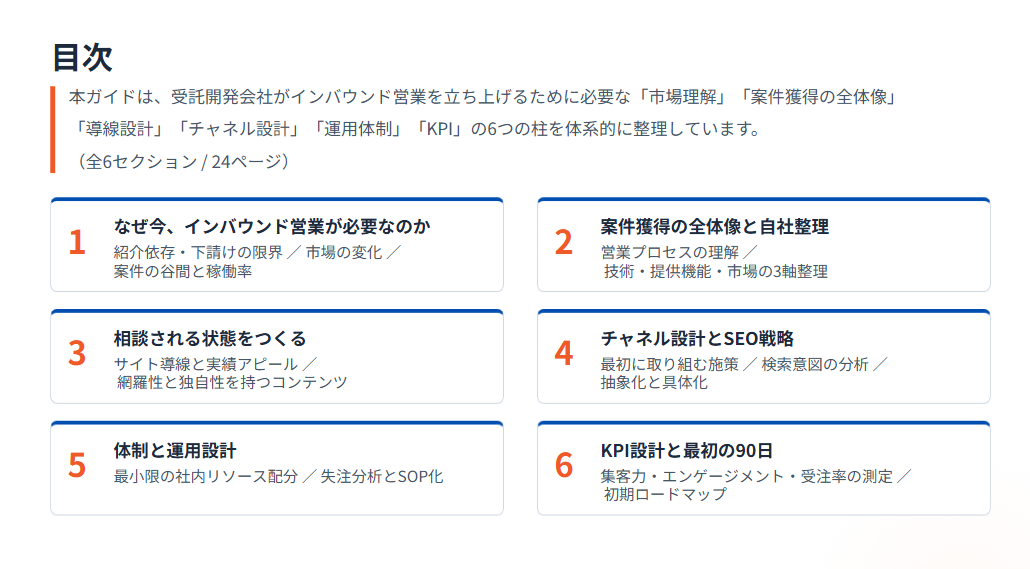Click the orange number 2 badge
Screen dimensions: 1030x569
coord(564,243)
